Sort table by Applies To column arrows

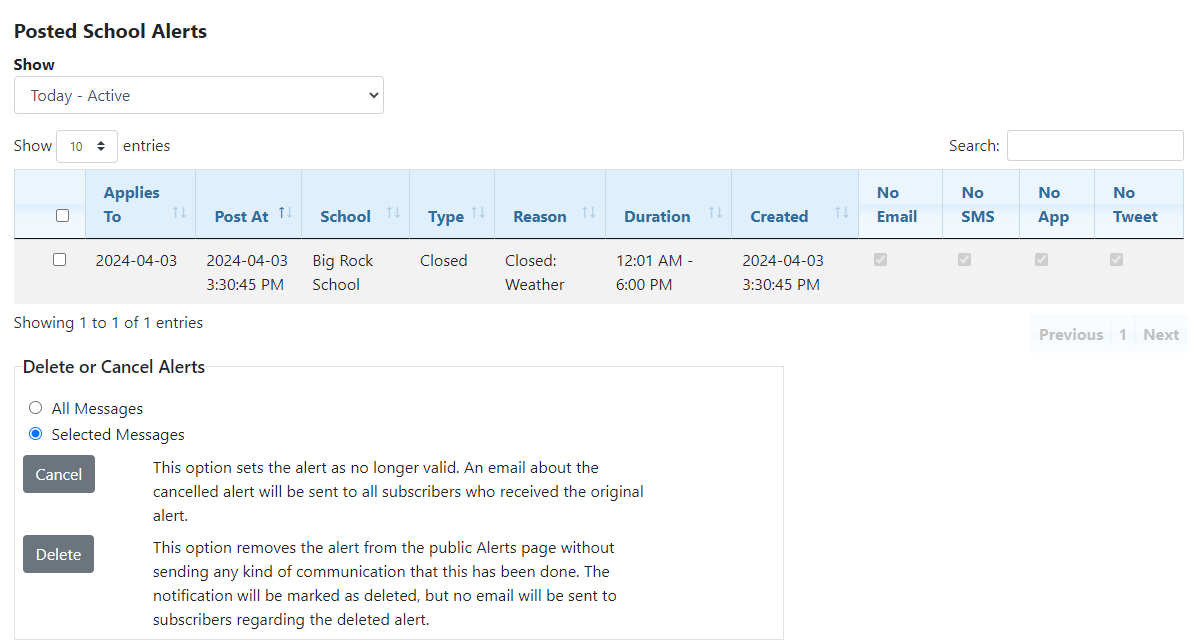click(180, 213)
